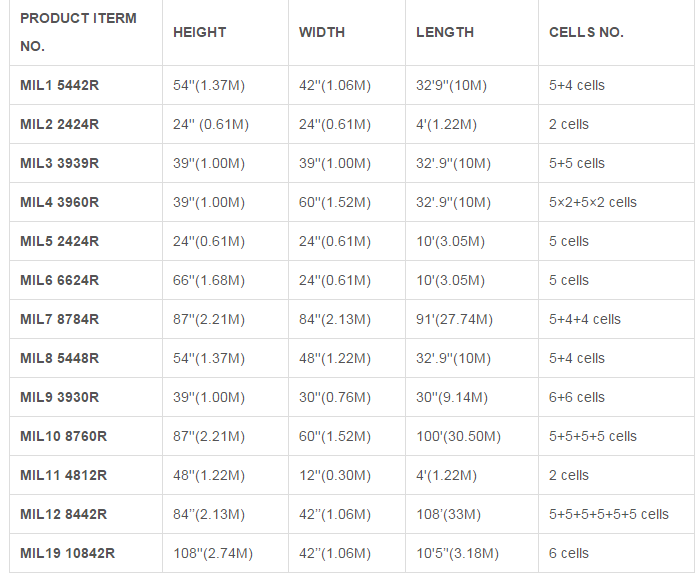This screenshot has height=573, width=695.
Task: Click the 5×2+5×2 cells entry
Action: pyautogui.click(x=593, y=203)
